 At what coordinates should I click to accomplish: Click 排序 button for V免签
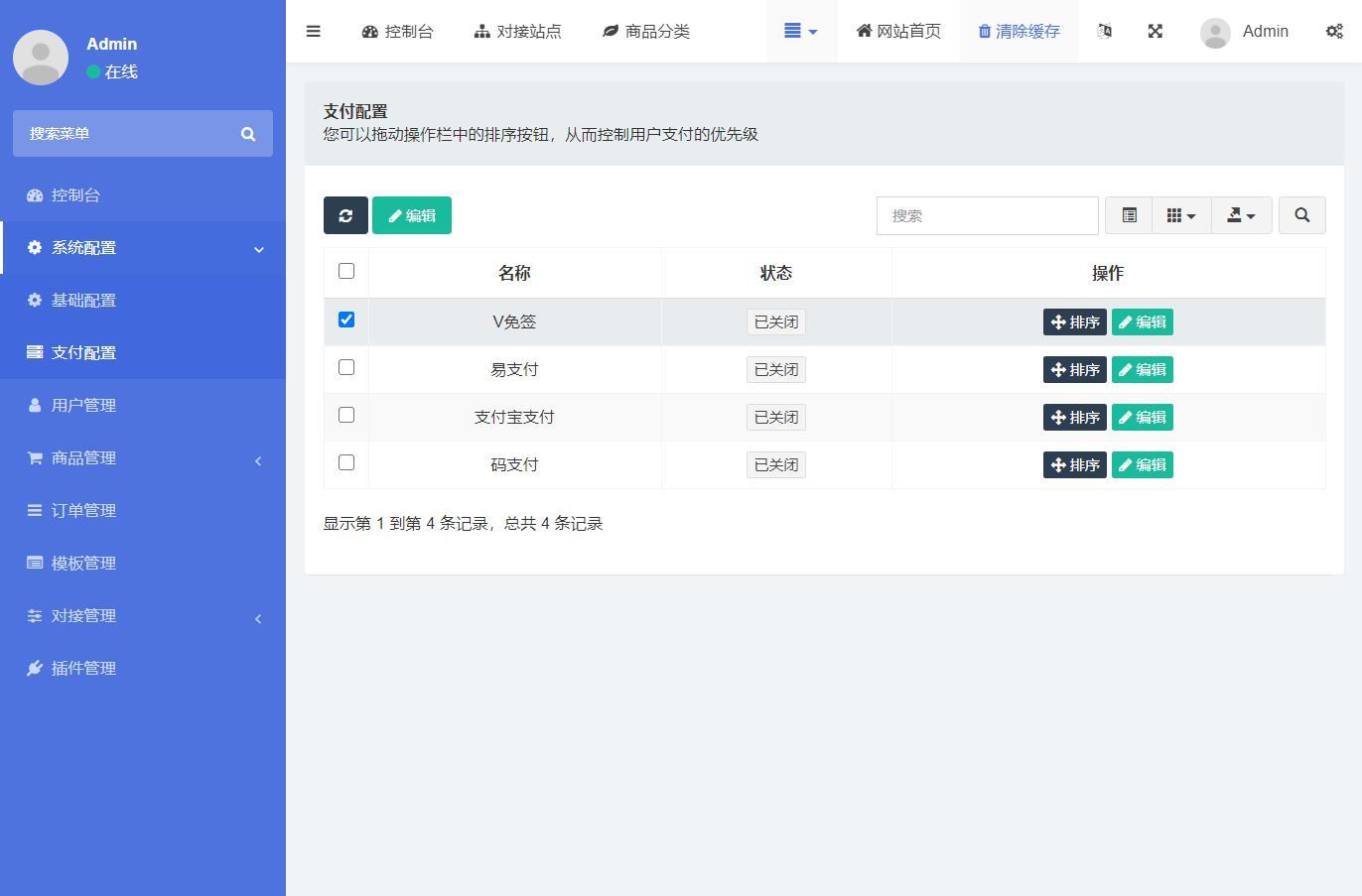(1074, 322)
